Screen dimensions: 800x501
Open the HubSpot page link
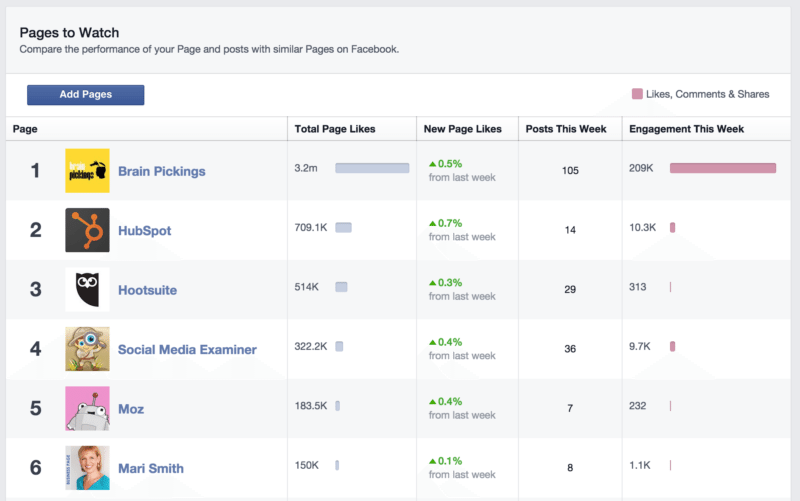[x=144, y=231]
